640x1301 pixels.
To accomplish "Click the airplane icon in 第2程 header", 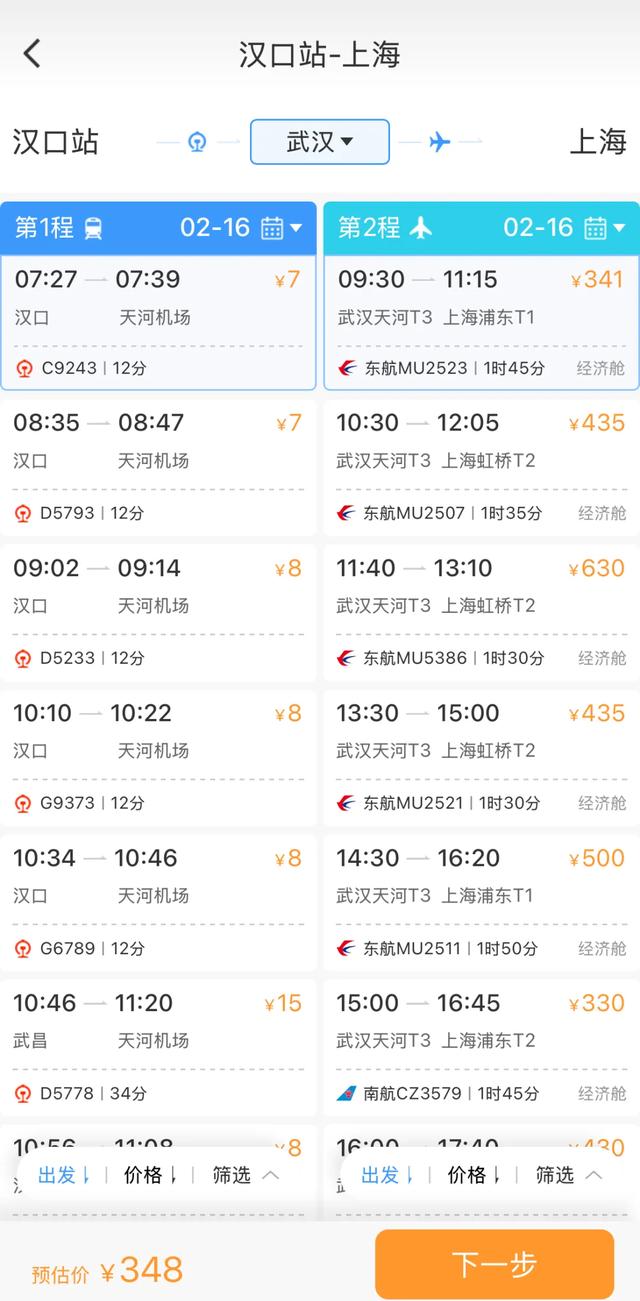I will (419, 228).
